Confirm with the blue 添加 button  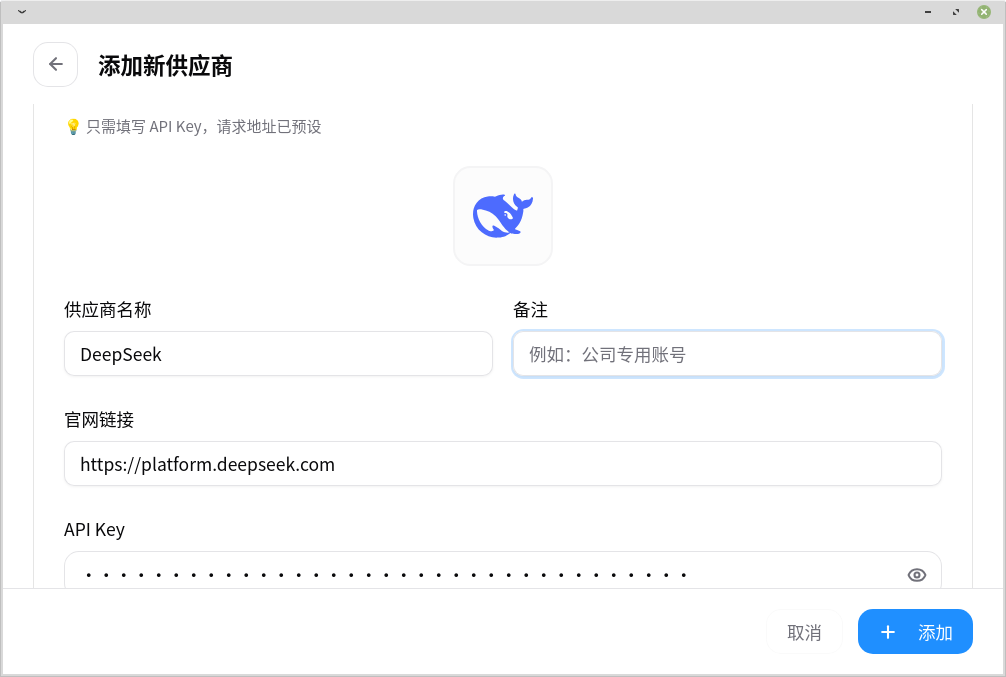916,632
